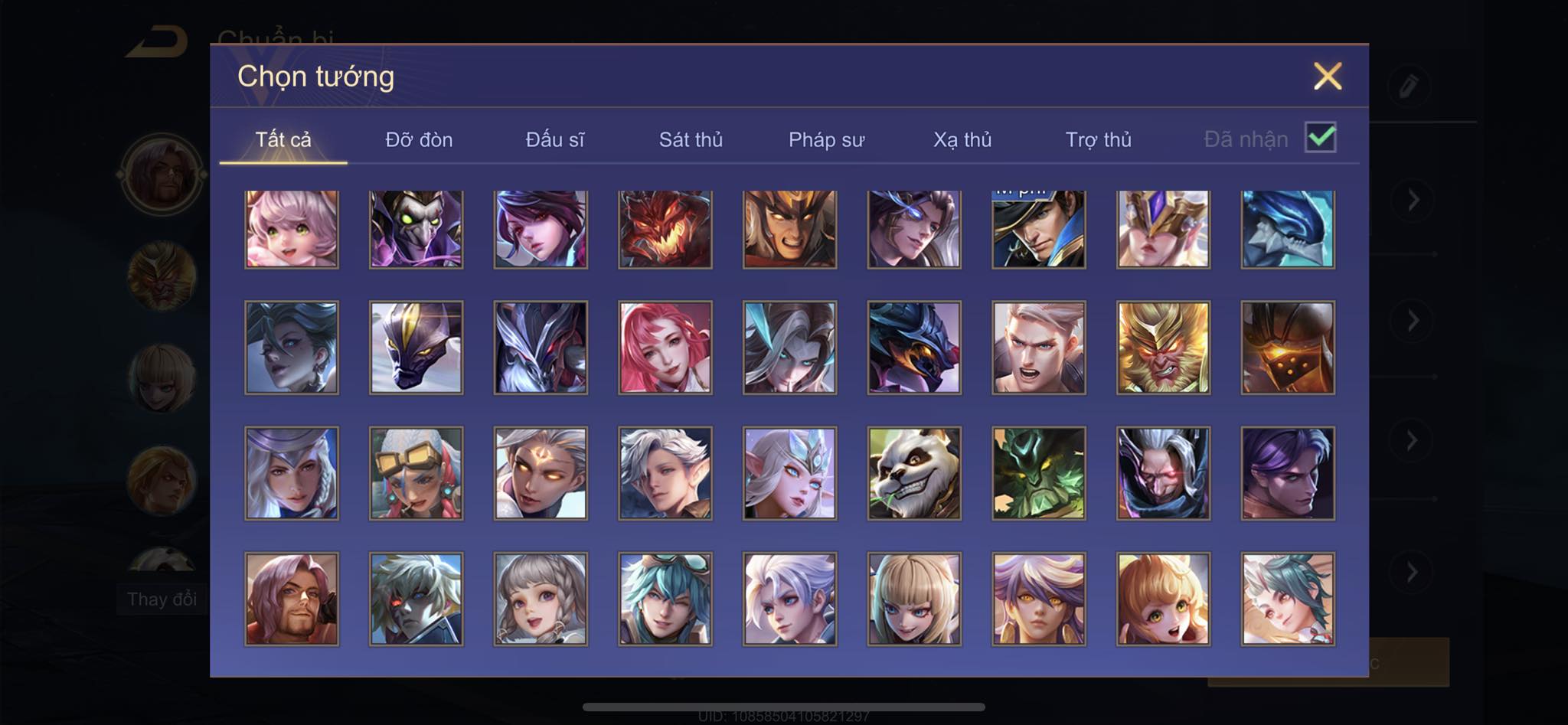Click the Thay đổi button

click(162, 599)
